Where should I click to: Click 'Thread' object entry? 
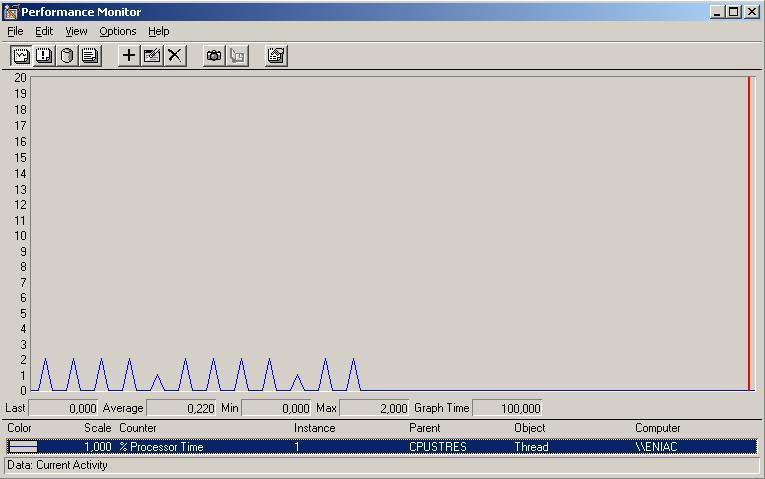point(531,447)
